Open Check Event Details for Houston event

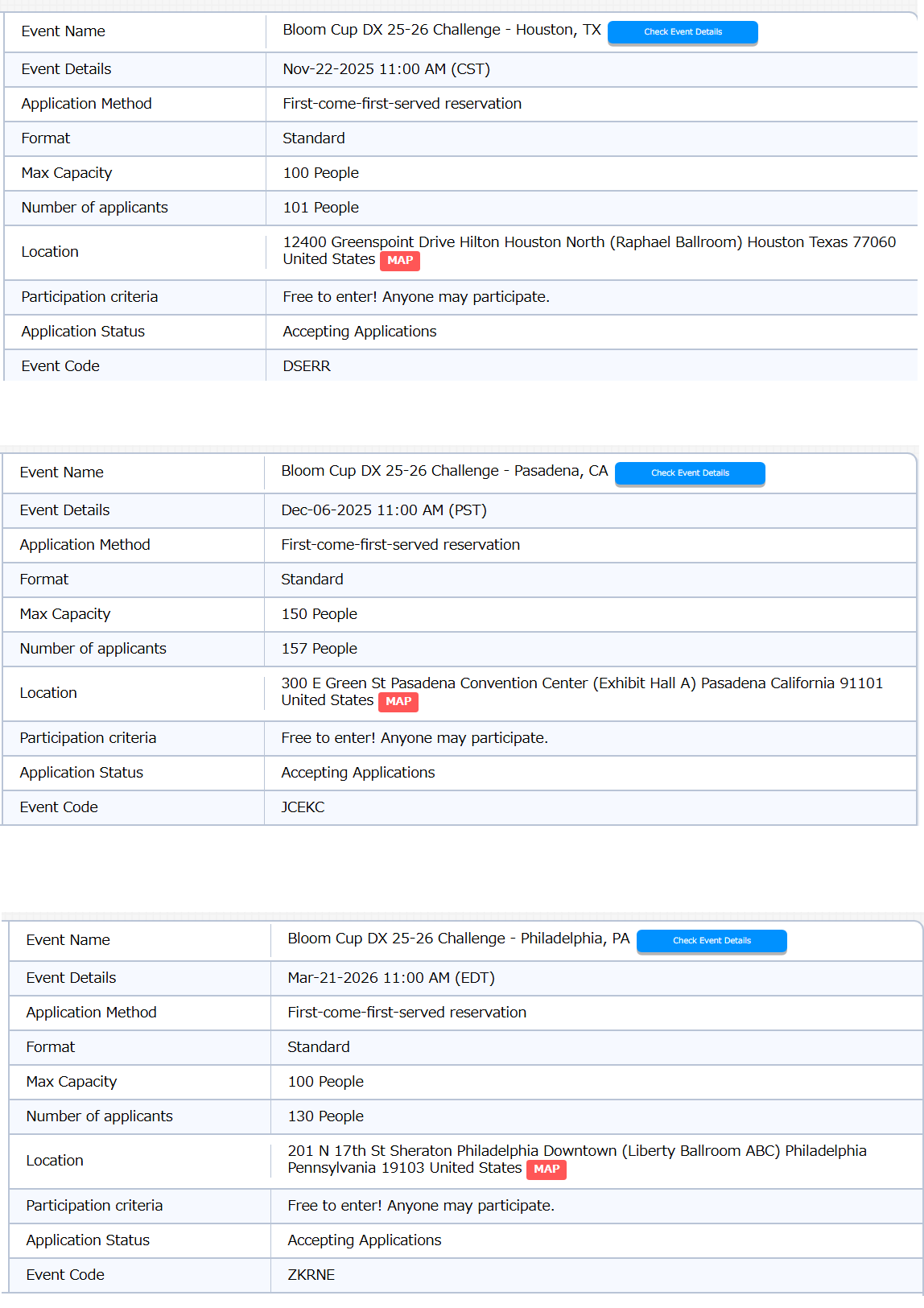683,32
